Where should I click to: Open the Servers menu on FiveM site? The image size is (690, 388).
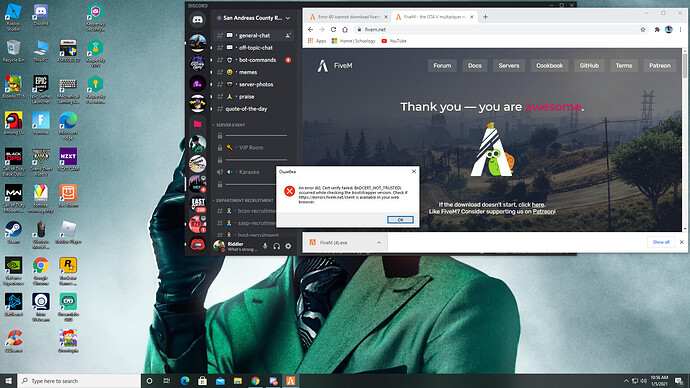[509, 66]
